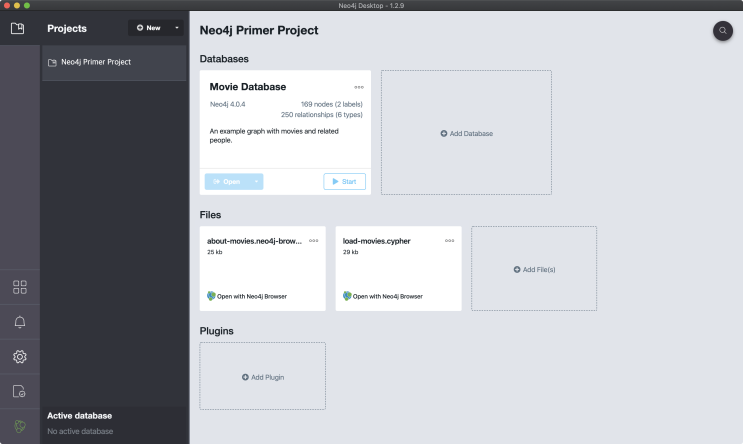Image resolution: width=743 pixels, height=444 pixels.
Task: Click the Neo4j logo icon in sidebar
Action: [x=19, y=425]
